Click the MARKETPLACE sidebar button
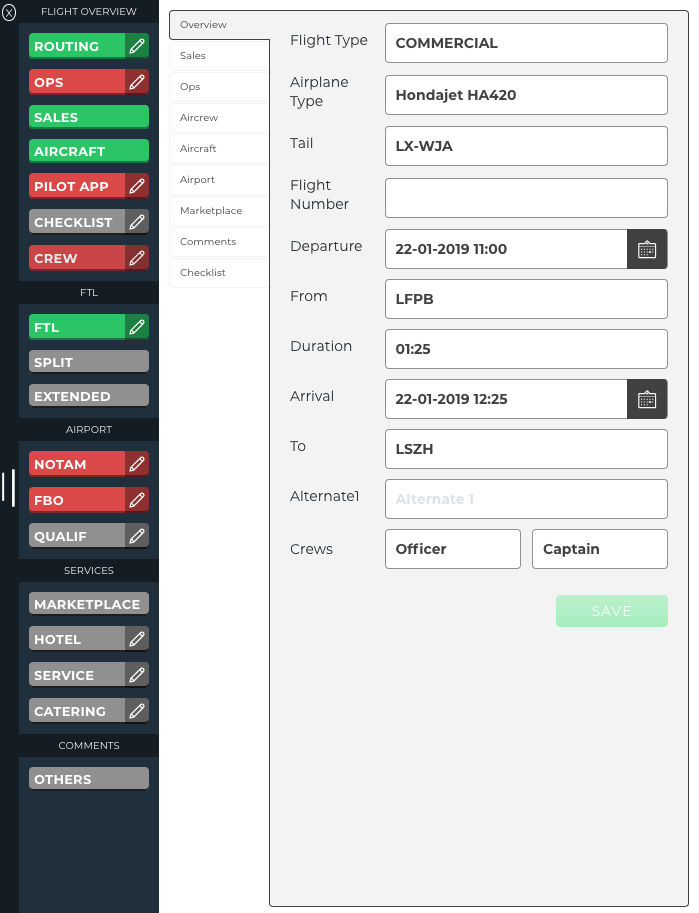699x913 pixels. pyautogui.click(x=89, y=604)
